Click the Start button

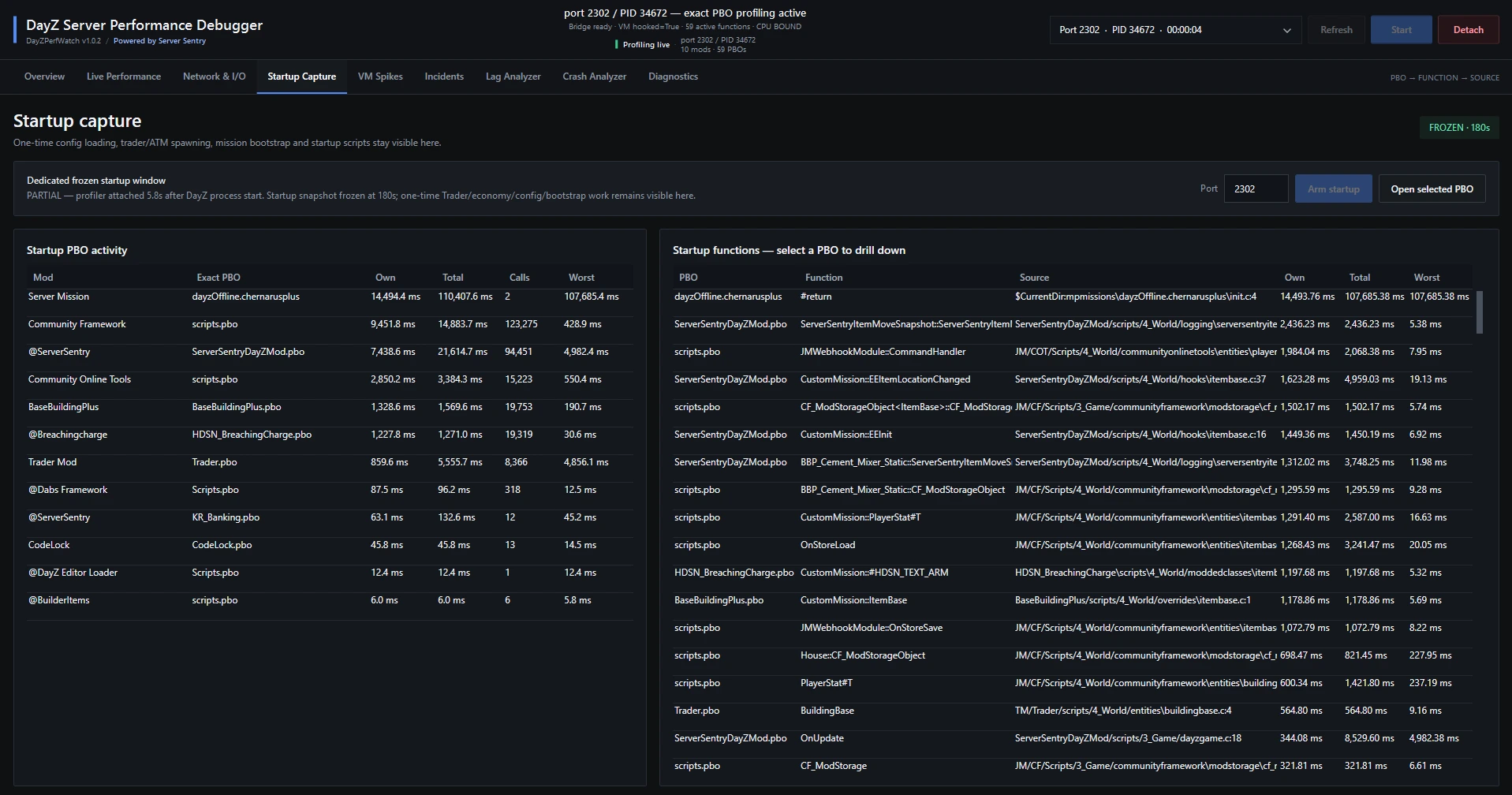pos(1402,30)
